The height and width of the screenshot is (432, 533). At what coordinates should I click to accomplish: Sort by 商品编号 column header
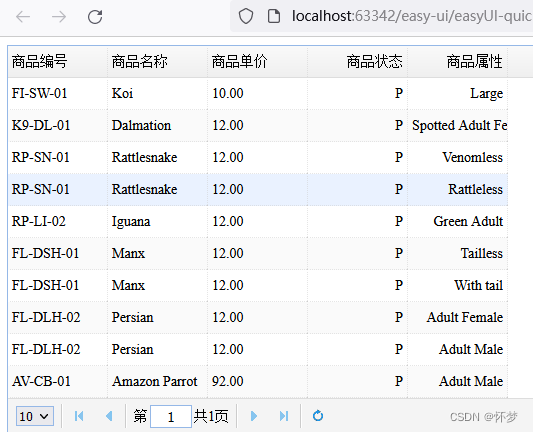click(x=58, y=62)
